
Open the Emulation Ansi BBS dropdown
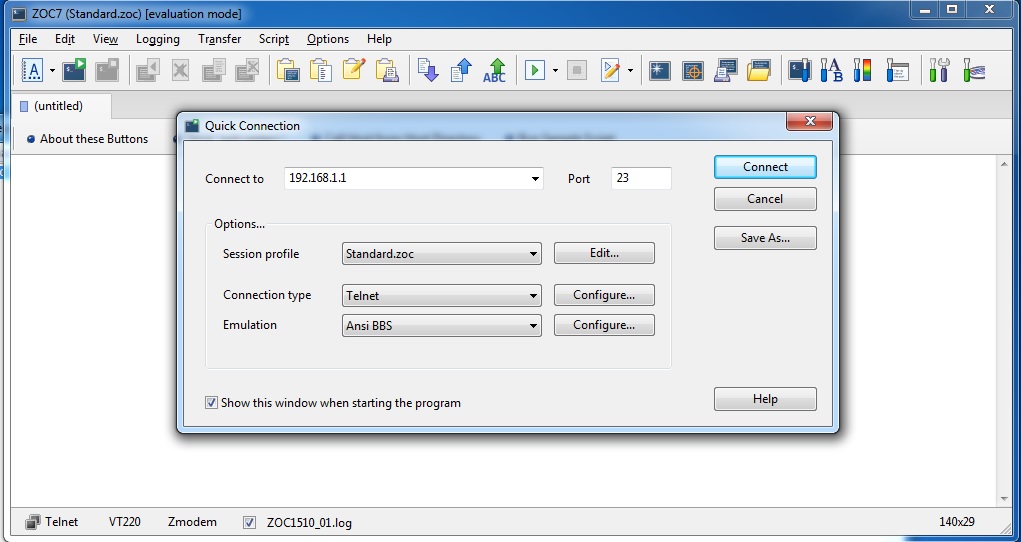point(441,325)
